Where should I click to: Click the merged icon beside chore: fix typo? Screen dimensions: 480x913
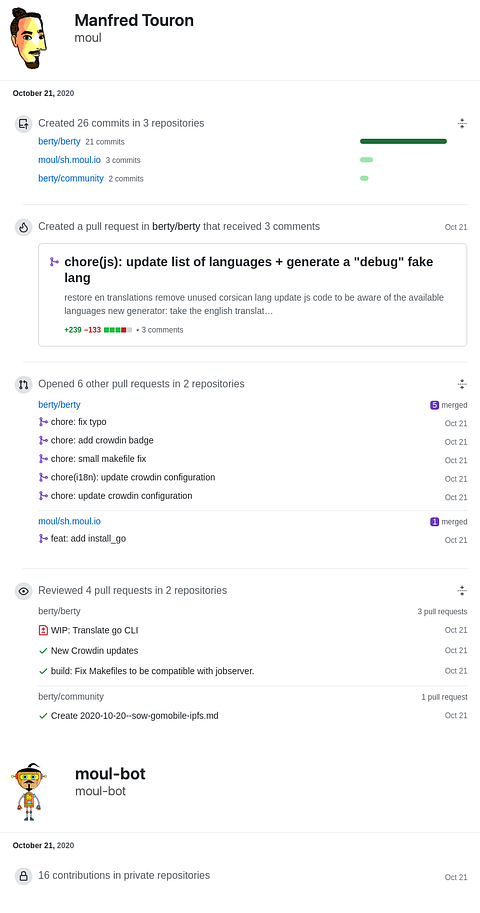43,422
